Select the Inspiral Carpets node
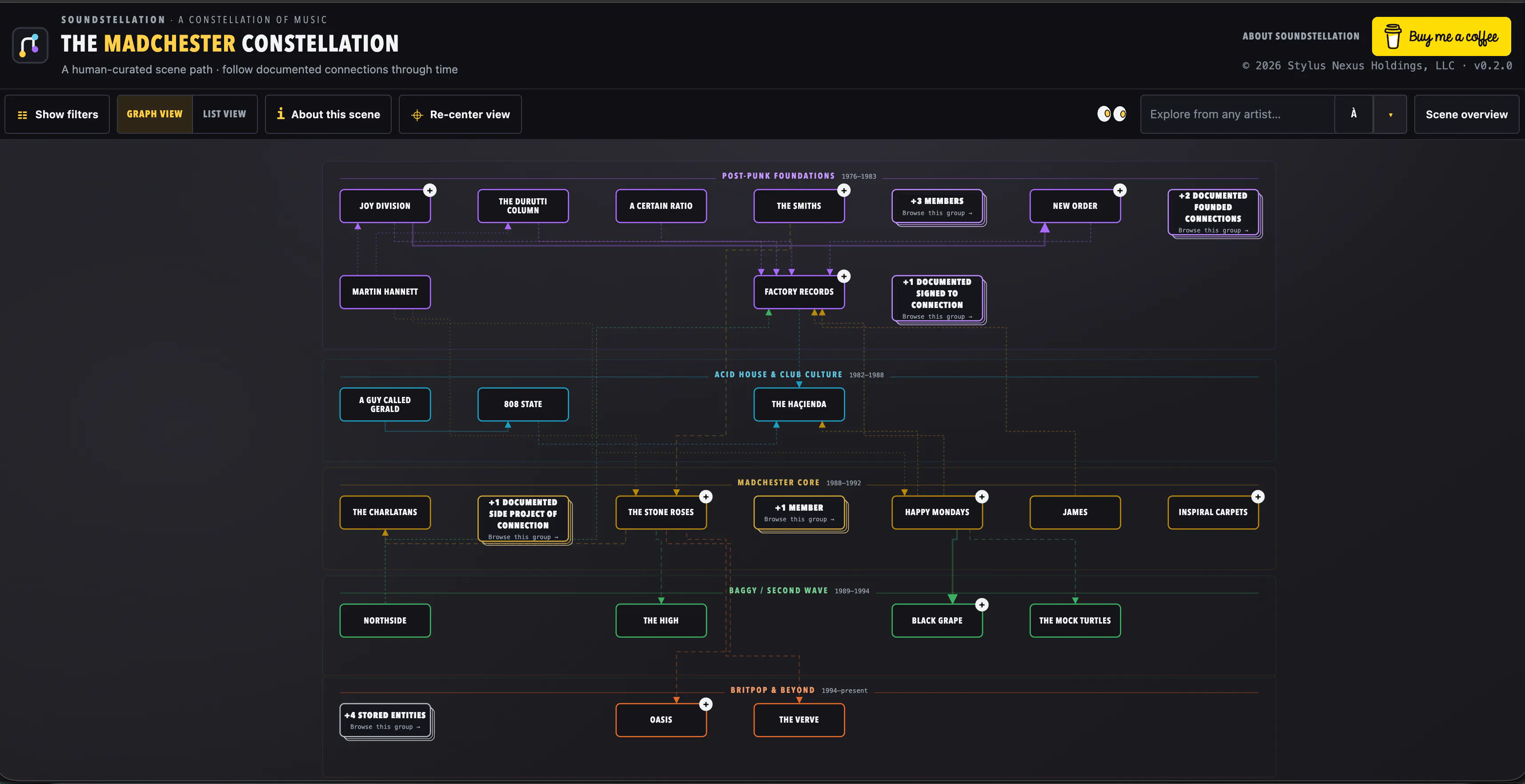Viewport: 1525px width, 784px height. click(1213, 512)
